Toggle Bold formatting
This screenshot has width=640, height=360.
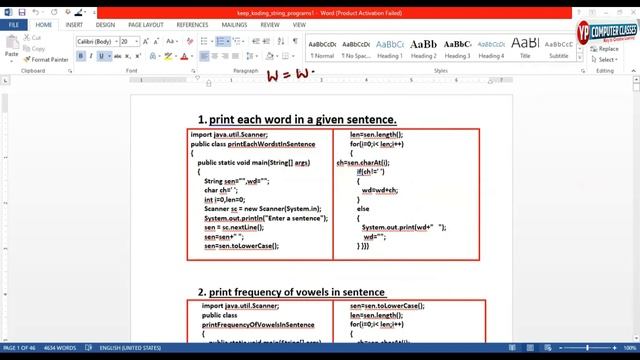81,56
